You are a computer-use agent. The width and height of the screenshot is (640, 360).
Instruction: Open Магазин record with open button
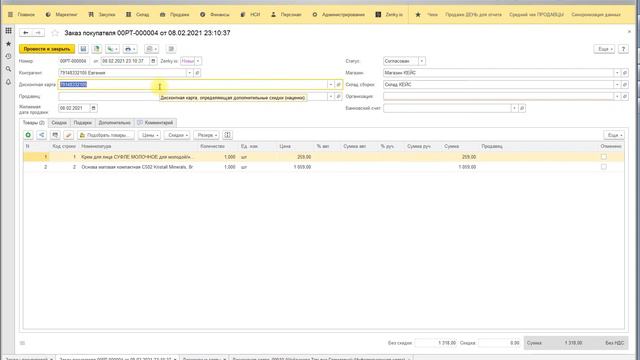pyautogui.click(x=624, y=73)
